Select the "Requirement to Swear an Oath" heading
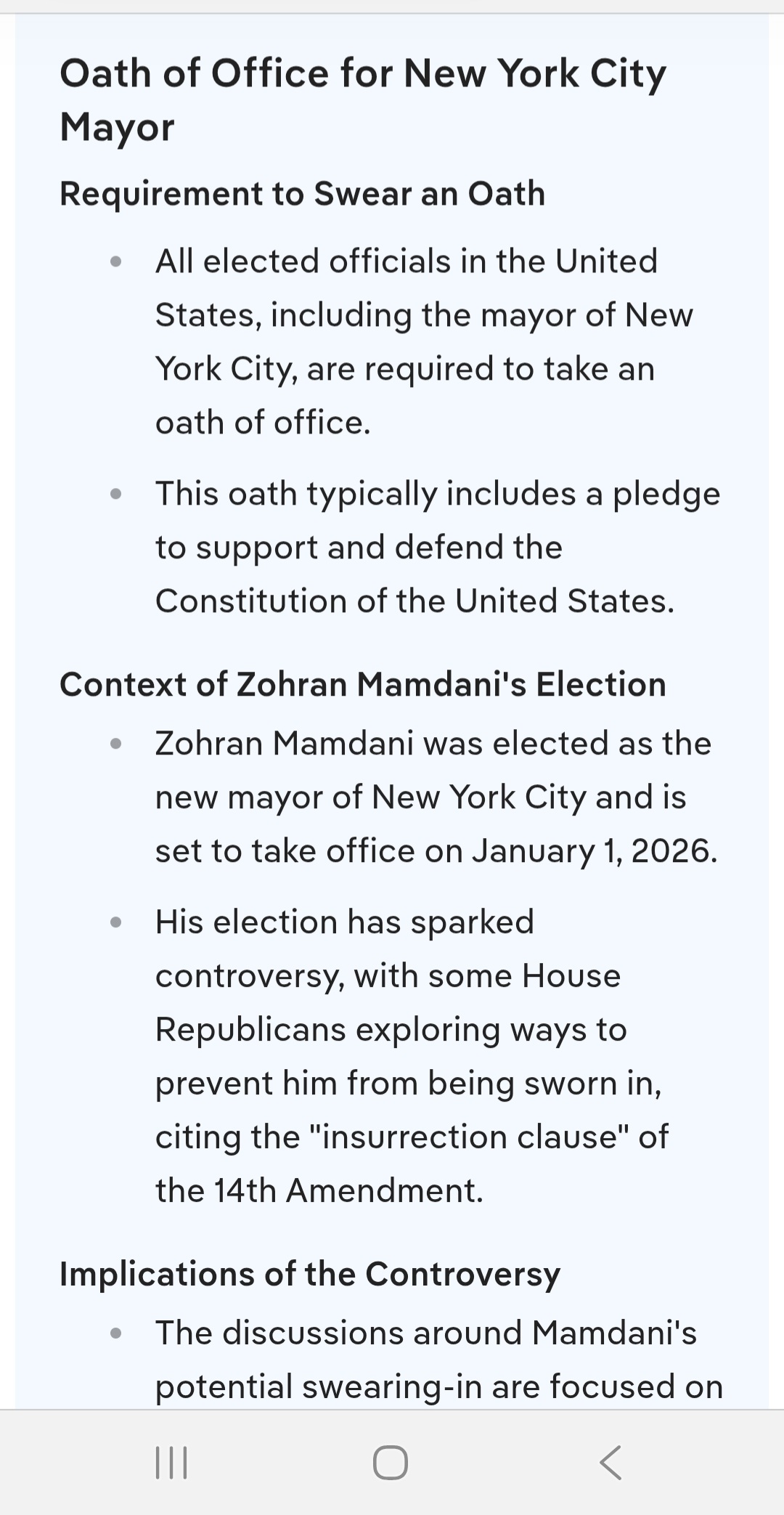Viewport: 784px width, 1515px height. point(302,194)
